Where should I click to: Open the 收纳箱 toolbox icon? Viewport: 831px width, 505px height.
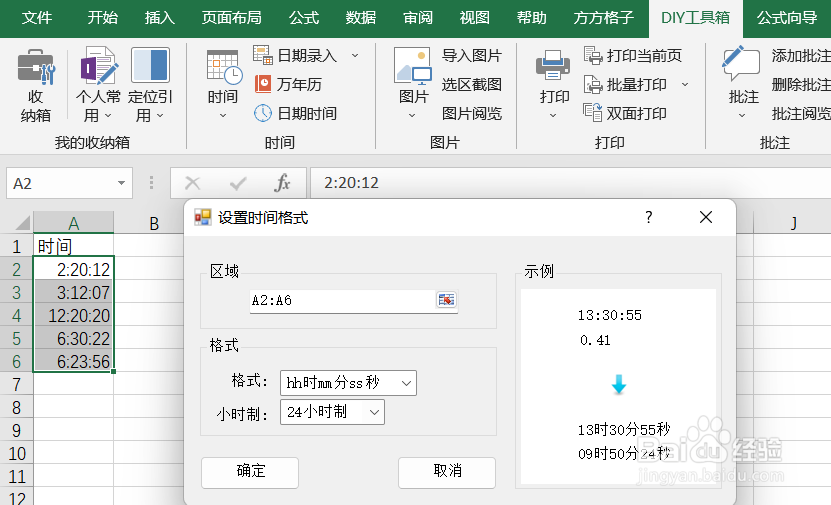(x=36, y=70)
